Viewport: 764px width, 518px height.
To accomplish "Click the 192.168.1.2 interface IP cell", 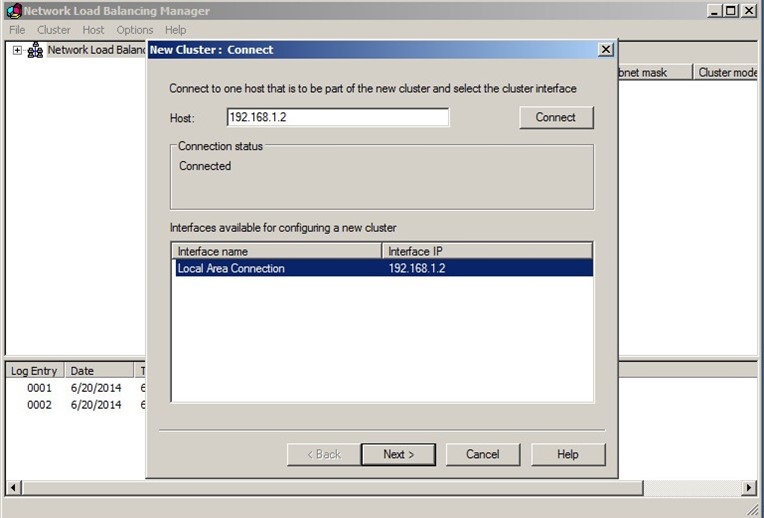I will [x=417, y=268].
